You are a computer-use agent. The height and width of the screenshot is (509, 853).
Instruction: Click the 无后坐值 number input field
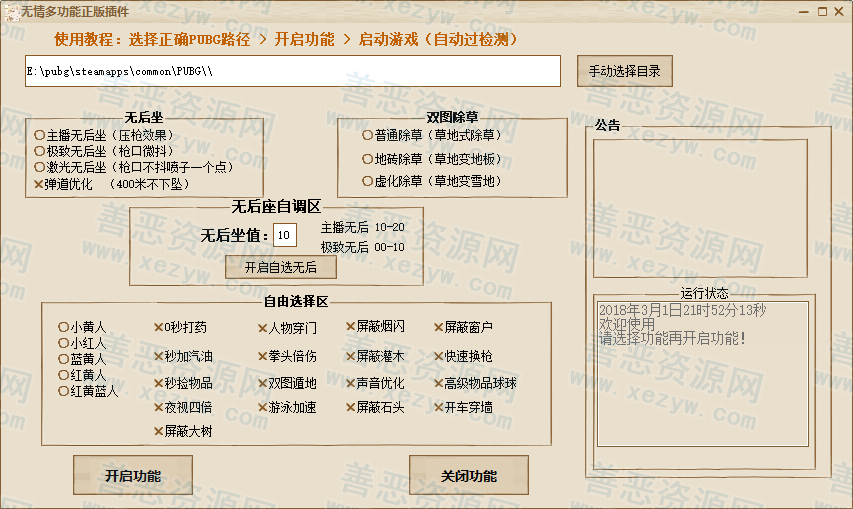click(x=285, y=235)
